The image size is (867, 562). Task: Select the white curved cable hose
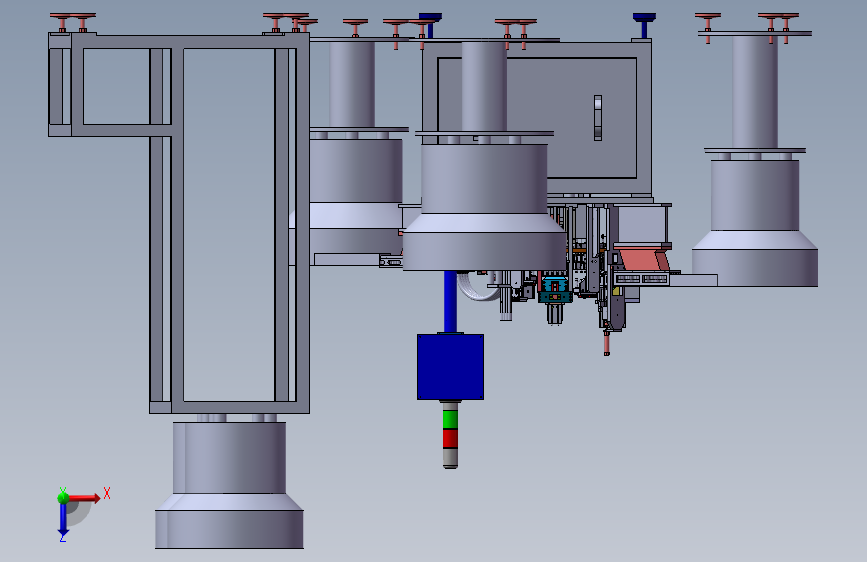pos(477,289)
